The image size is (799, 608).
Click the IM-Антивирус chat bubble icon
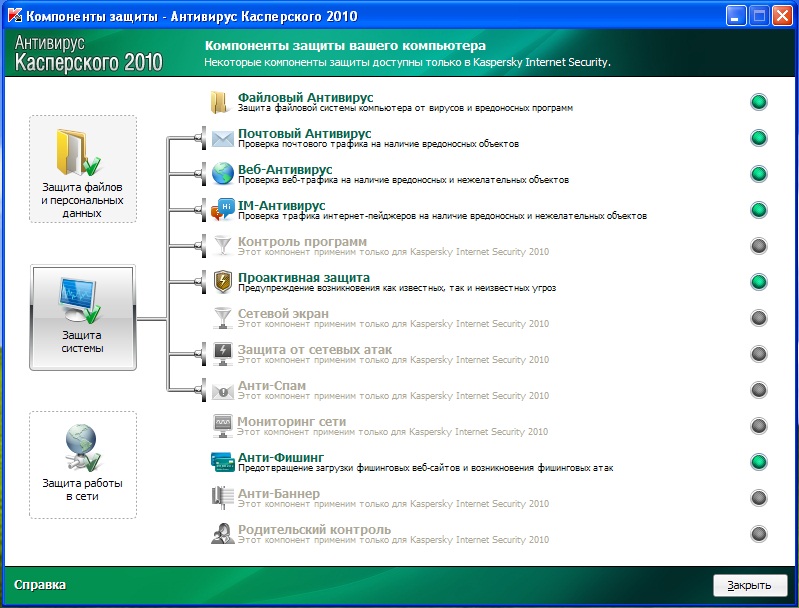223,210
